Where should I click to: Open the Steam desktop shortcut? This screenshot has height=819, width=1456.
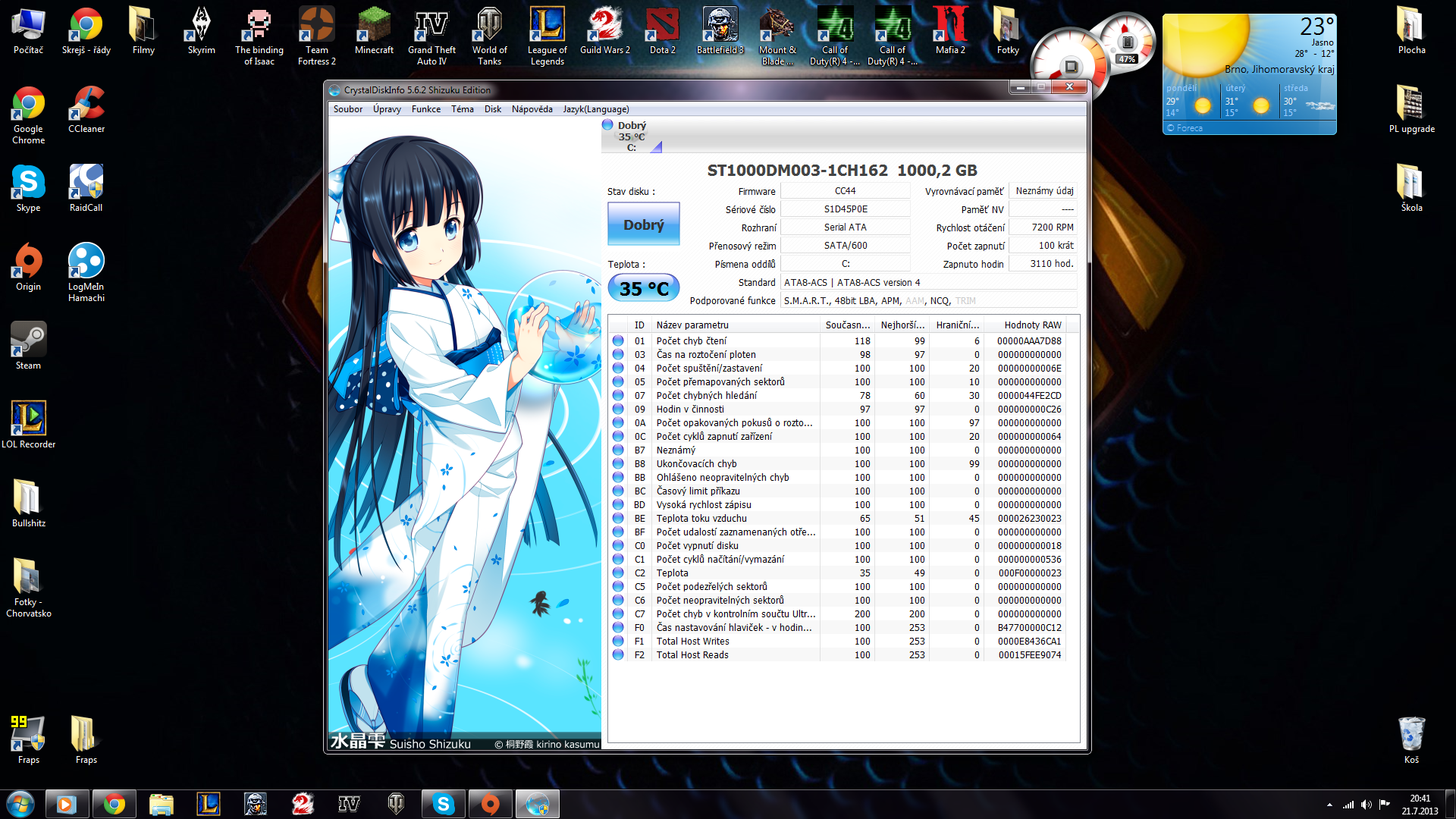coord(28,346)
